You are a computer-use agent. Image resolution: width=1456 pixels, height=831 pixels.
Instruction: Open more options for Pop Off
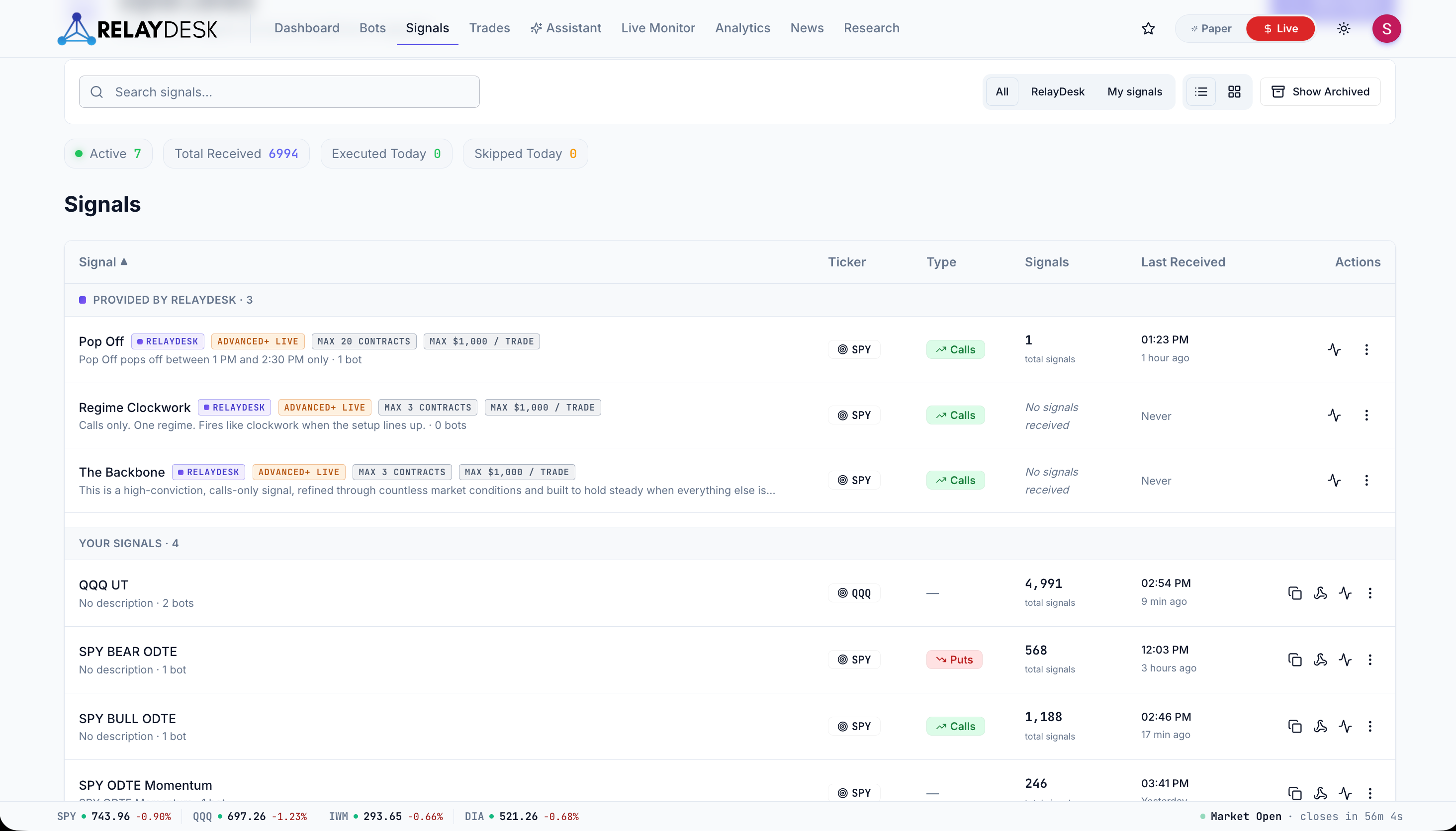pyautogui.click(x=1366, y=349)
